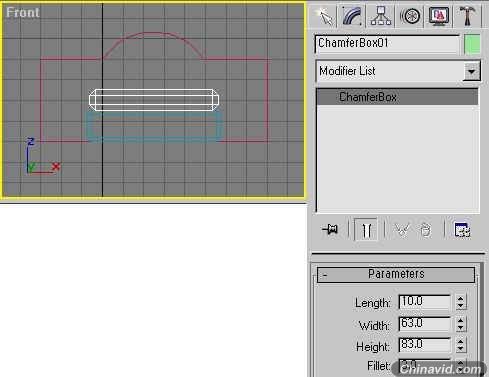Click the ChamferBox01 name field
Image resolution: width=489 pixels, height=377 pixels.
point(387,44)
